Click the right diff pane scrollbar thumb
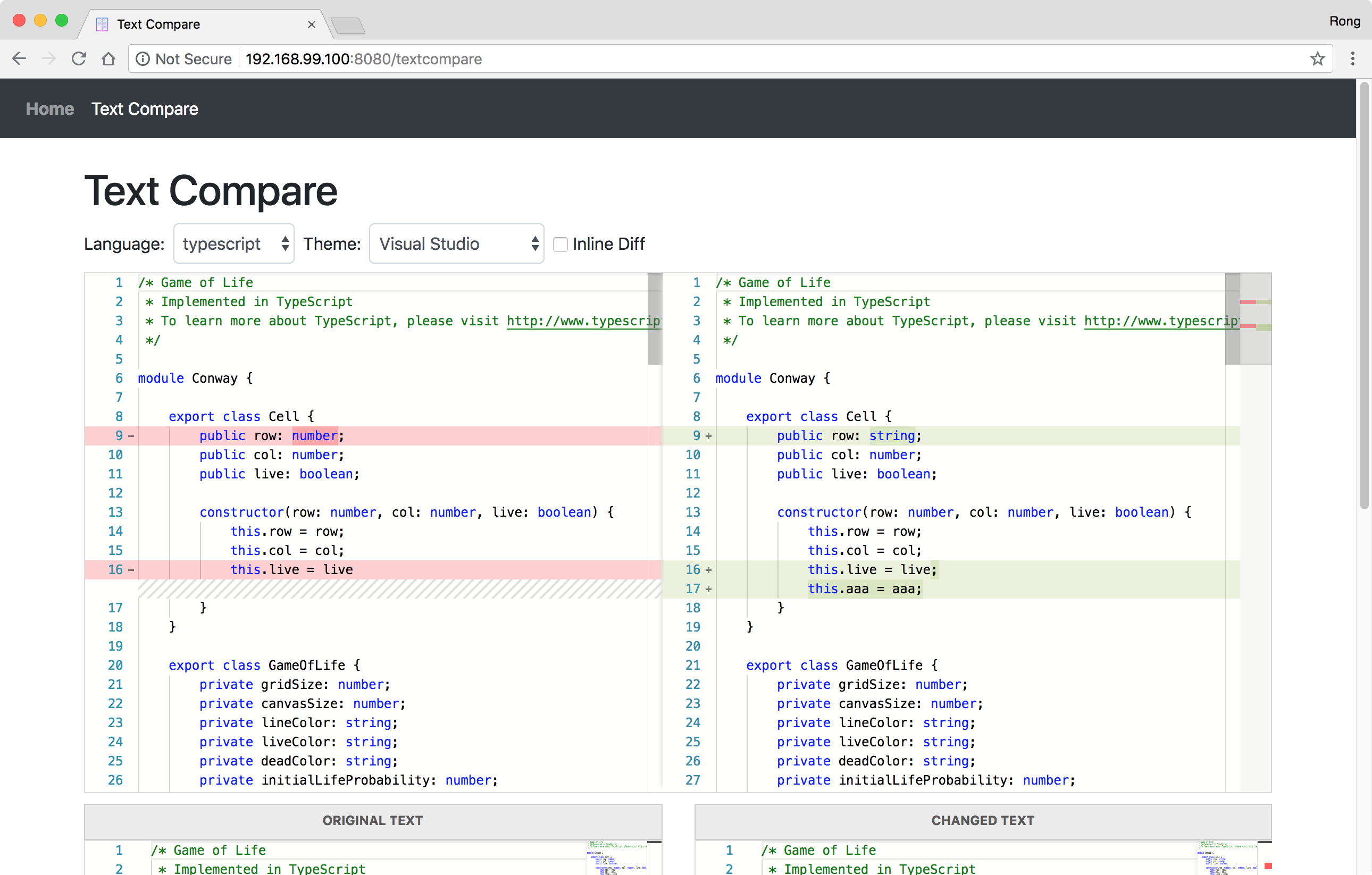This screenshot has width=1372, height=875. (1233, 319)
